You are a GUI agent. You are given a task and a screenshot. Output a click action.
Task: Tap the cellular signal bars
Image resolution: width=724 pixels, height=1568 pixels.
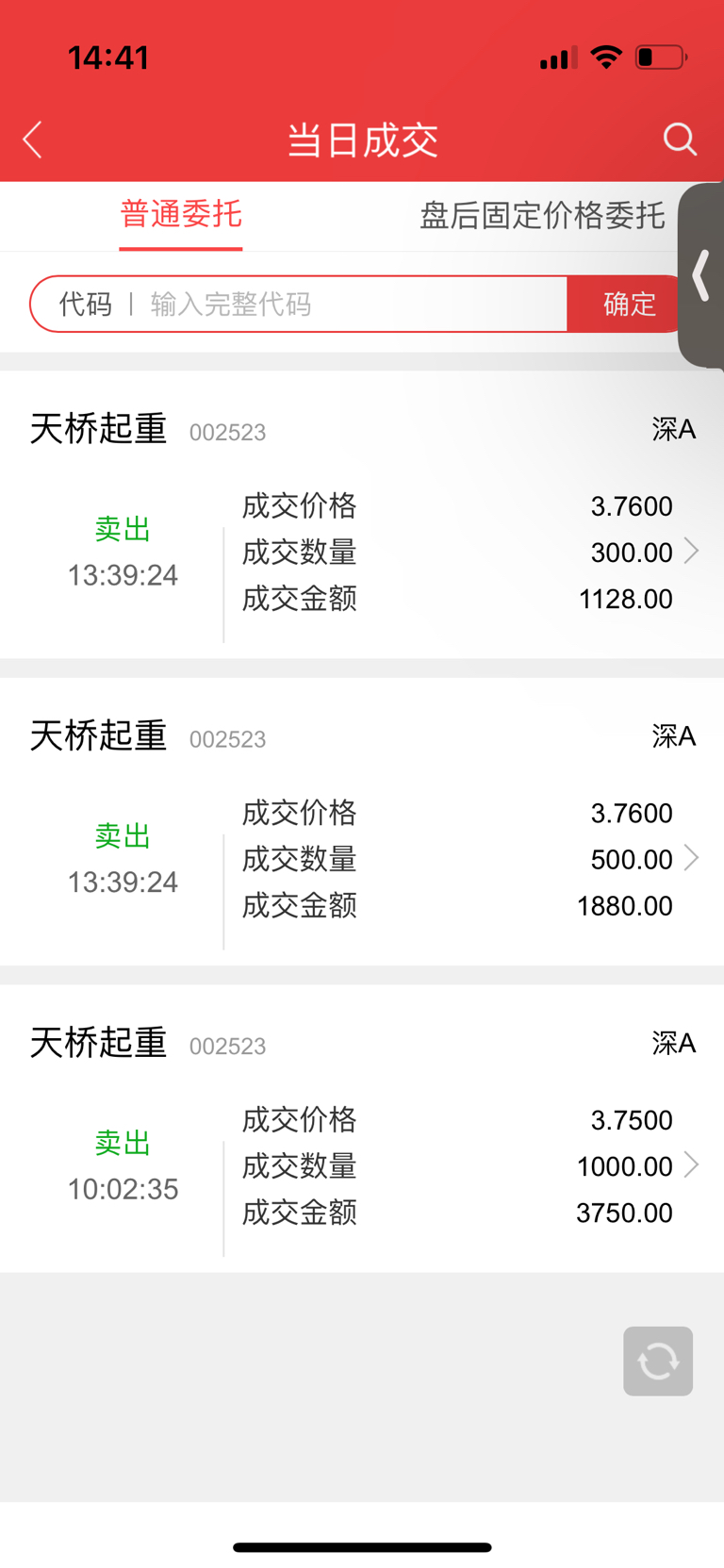click(x=558, y=58)
